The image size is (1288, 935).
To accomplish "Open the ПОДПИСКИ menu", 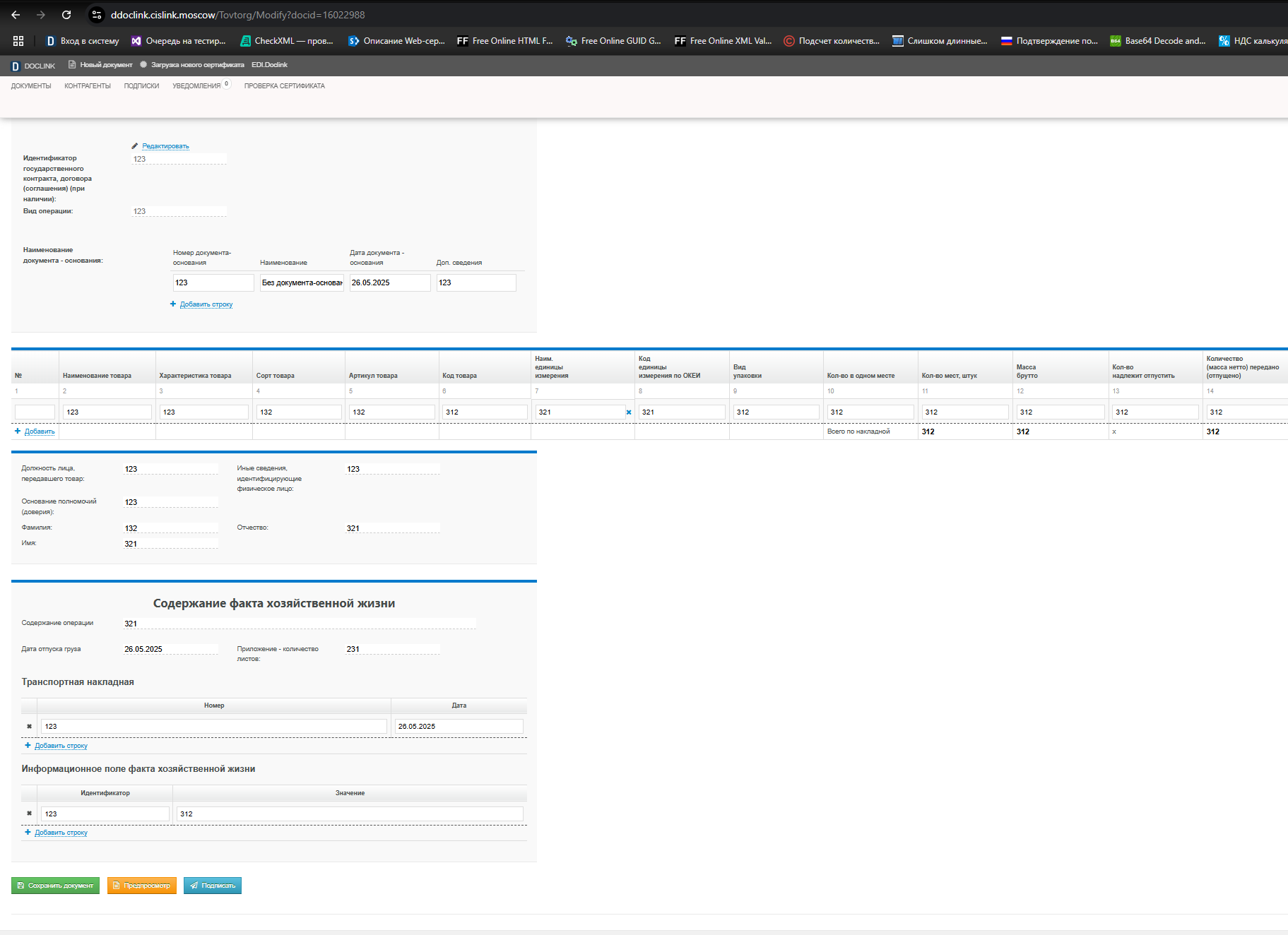I will pyautogui.click(x=141, y=86).
